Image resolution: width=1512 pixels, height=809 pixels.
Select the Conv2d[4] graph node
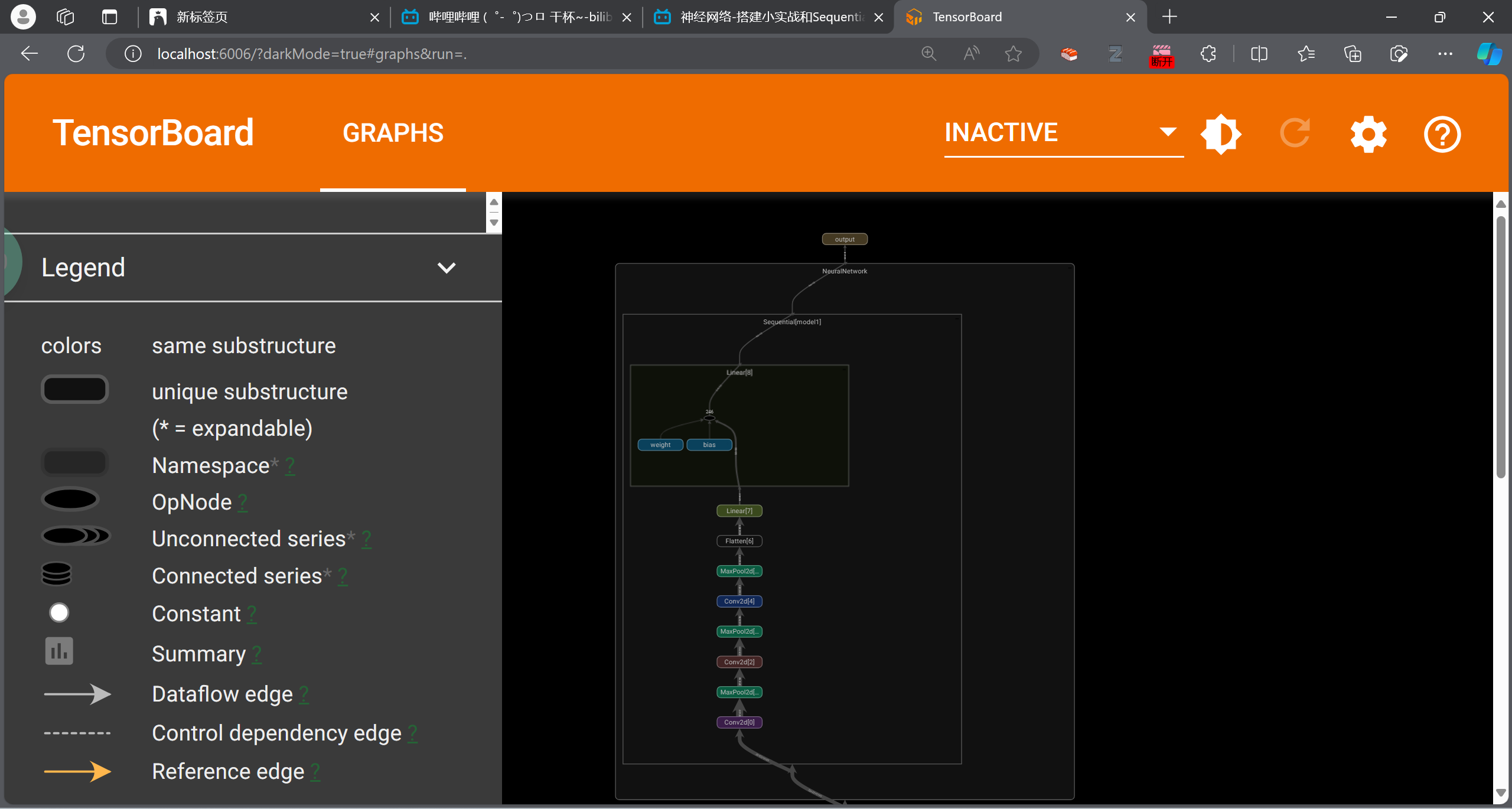point(739,601)
